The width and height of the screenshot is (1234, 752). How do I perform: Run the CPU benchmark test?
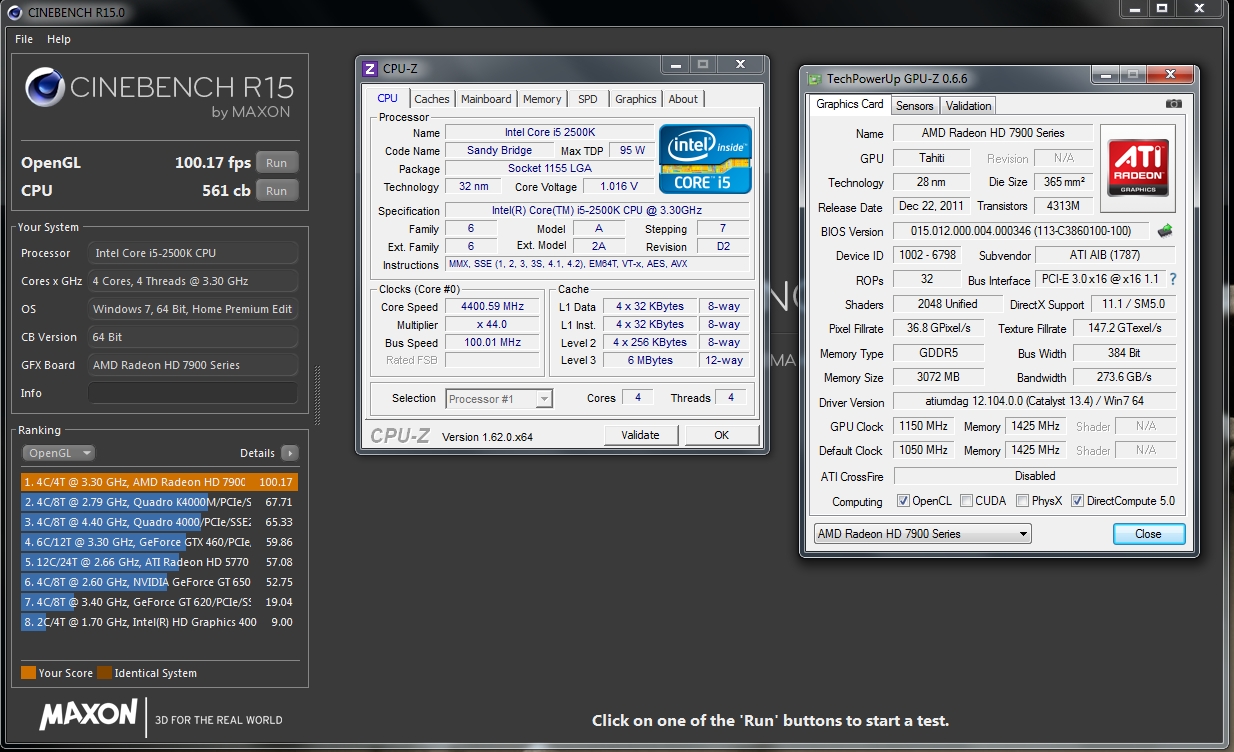pos(277,191)
